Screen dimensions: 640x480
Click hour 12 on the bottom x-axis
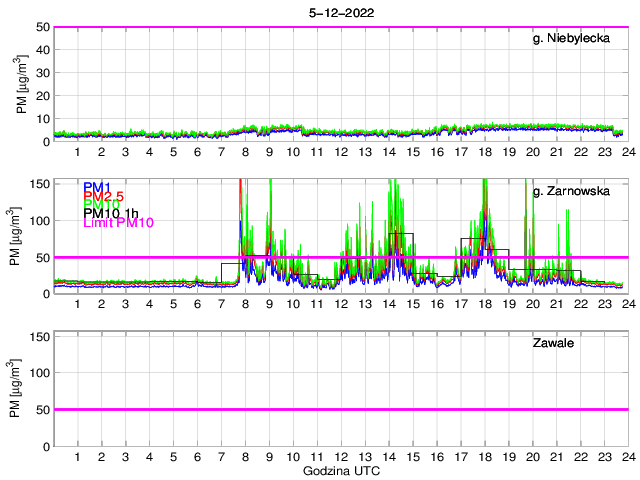click(340, 457)
